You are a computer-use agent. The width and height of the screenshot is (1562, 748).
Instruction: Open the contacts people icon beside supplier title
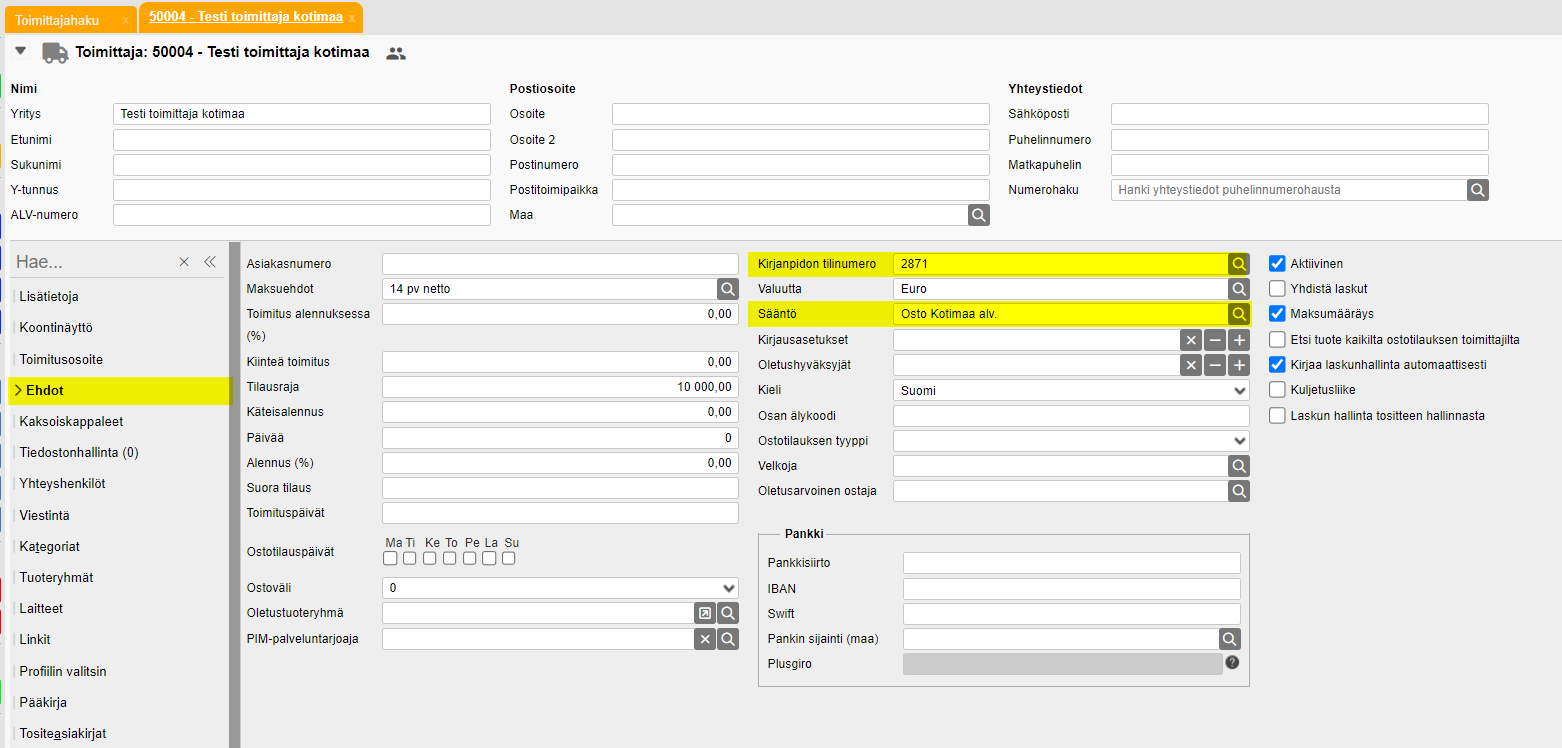tap(396, 54)
